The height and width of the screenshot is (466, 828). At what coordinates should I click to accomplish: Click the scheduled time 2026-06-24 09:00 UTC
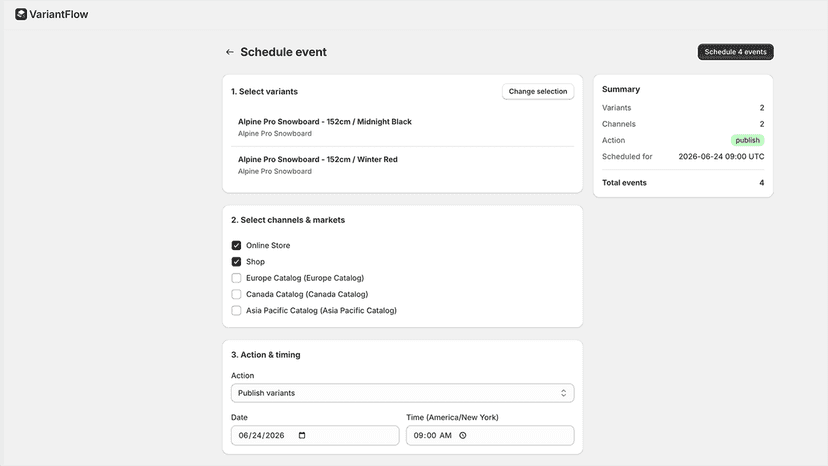pos(721,156)
